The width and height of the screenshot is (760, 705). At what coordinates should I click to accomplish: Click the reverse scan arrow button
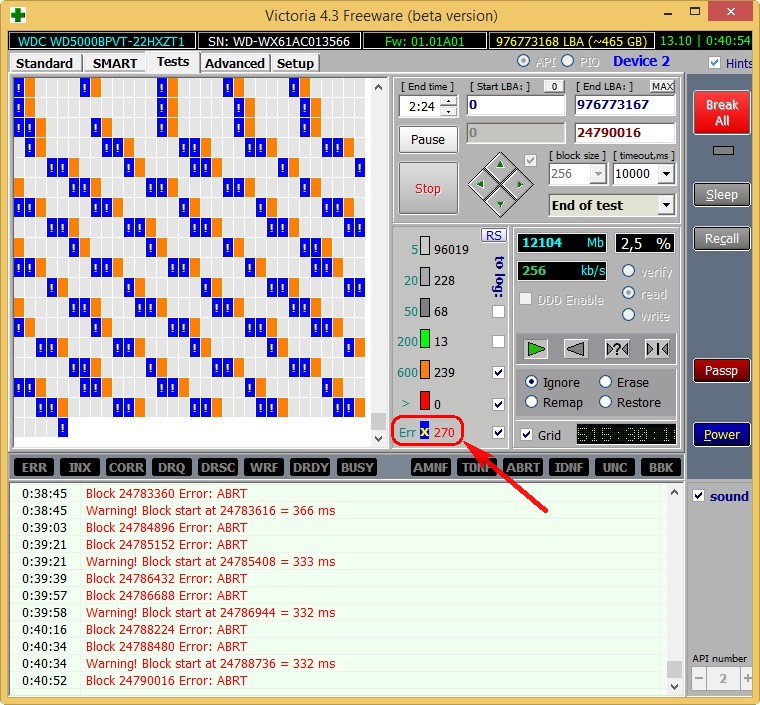[576, 349]
